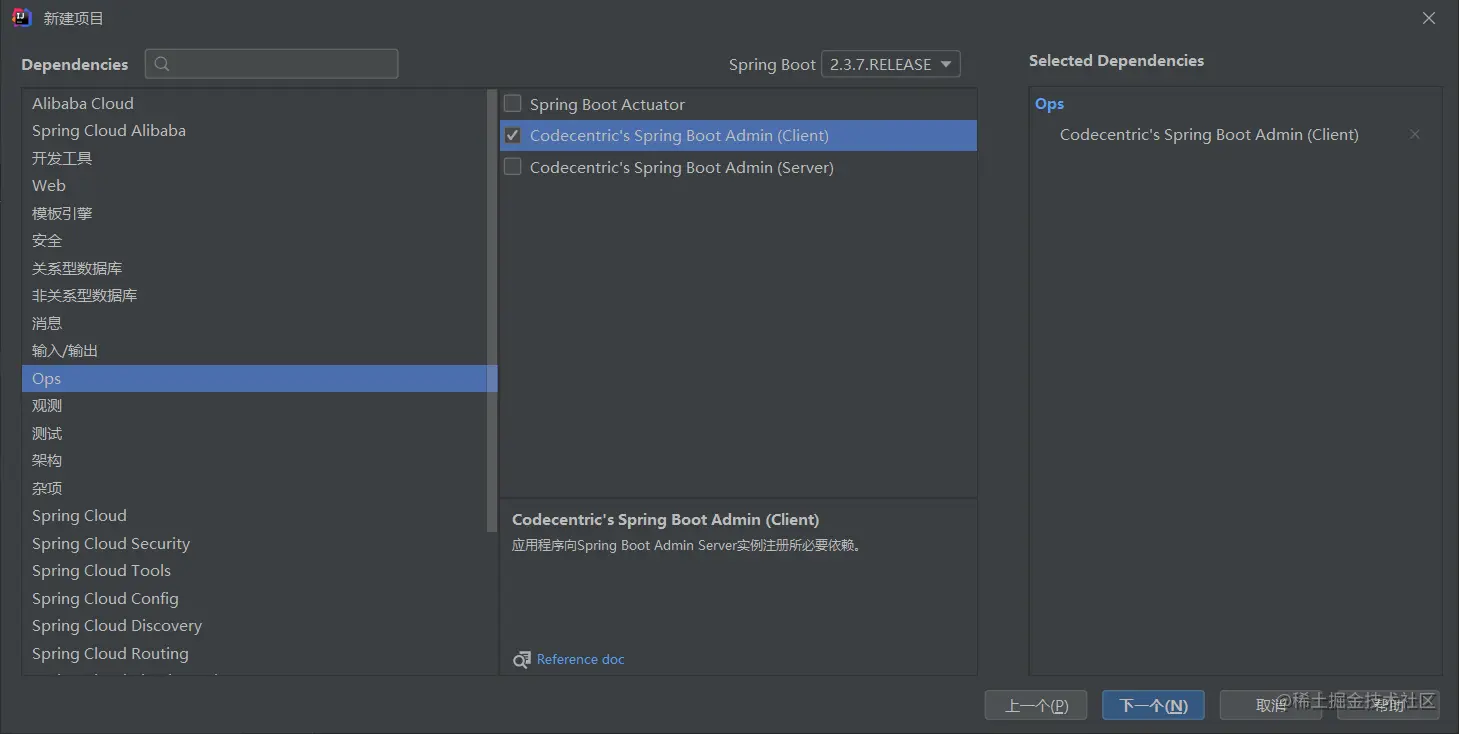
Task: Uncheck Codecentric's Spring Boot Admin (Client)
Action: pos(513,135)
